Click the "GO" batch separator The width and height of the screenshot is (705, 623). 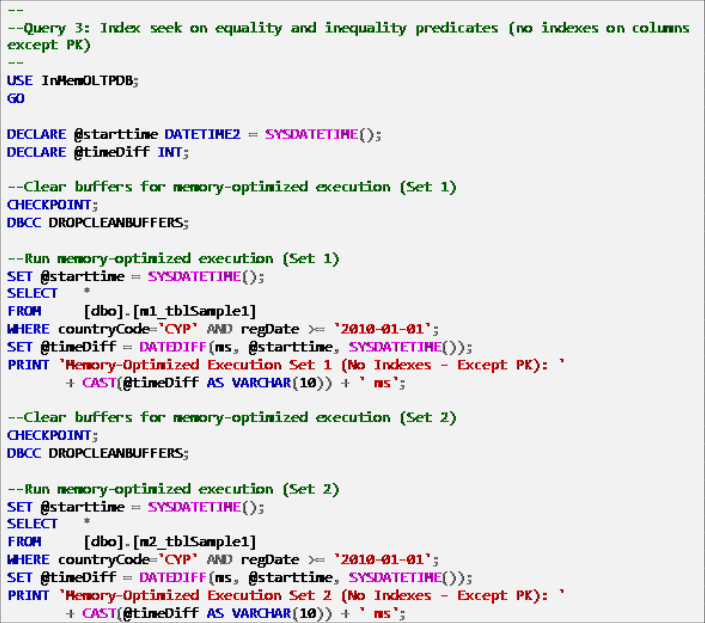(x=16, y=98)
